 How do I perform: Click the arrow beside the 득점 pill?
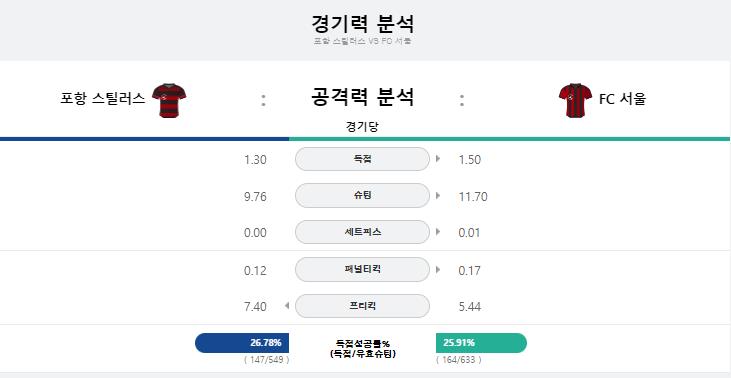[438, 159]
